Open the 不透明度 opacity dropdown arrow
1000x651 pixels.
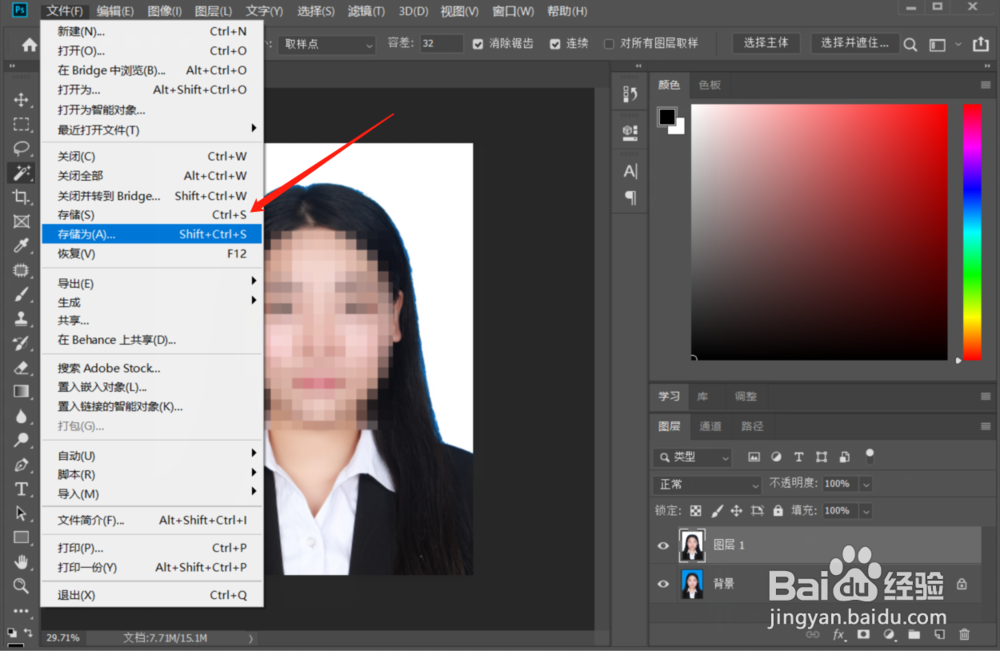[x=866, y=485]
